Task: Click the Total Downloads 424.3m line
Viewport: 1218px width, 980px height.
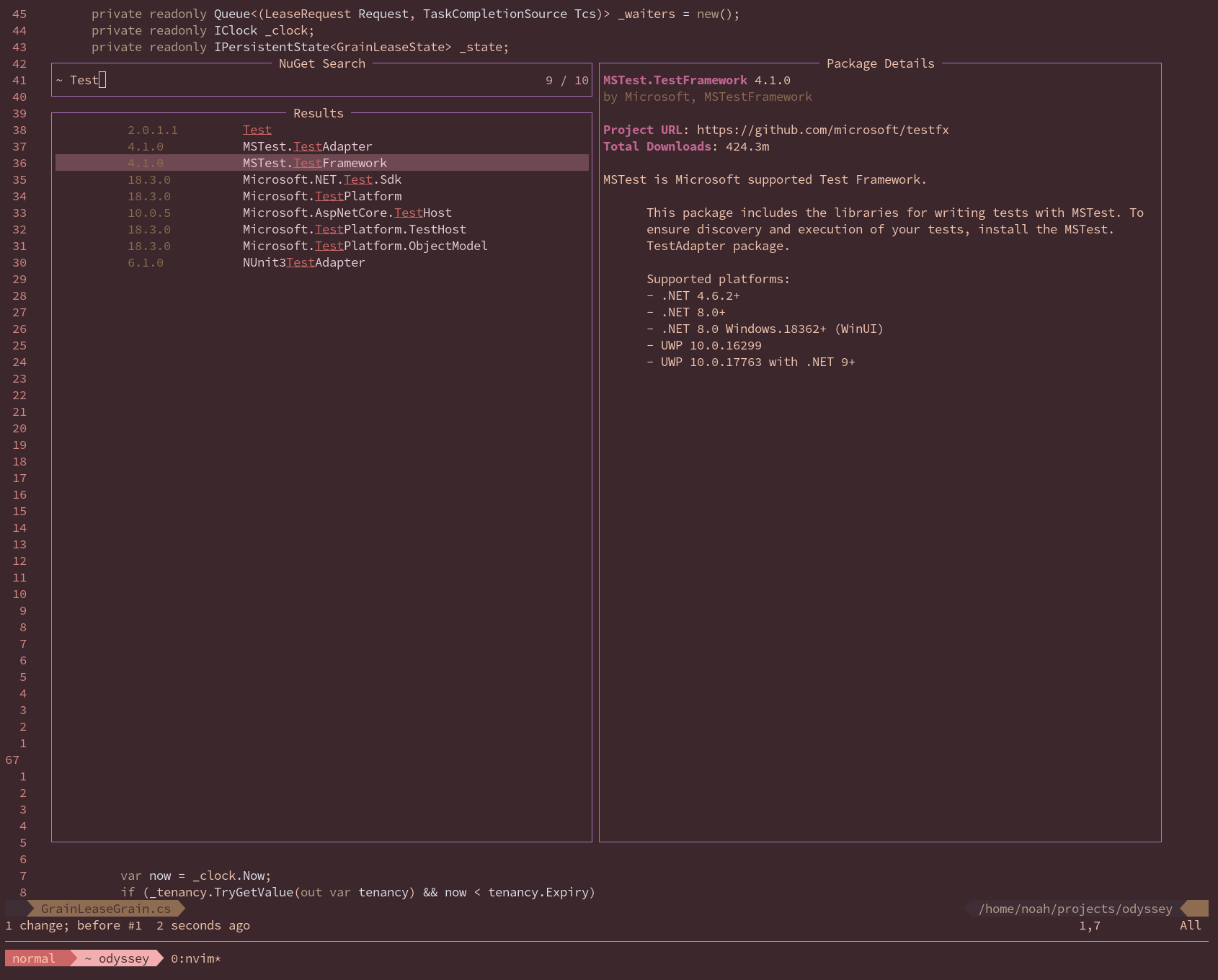Action: [x=686, y=146]
